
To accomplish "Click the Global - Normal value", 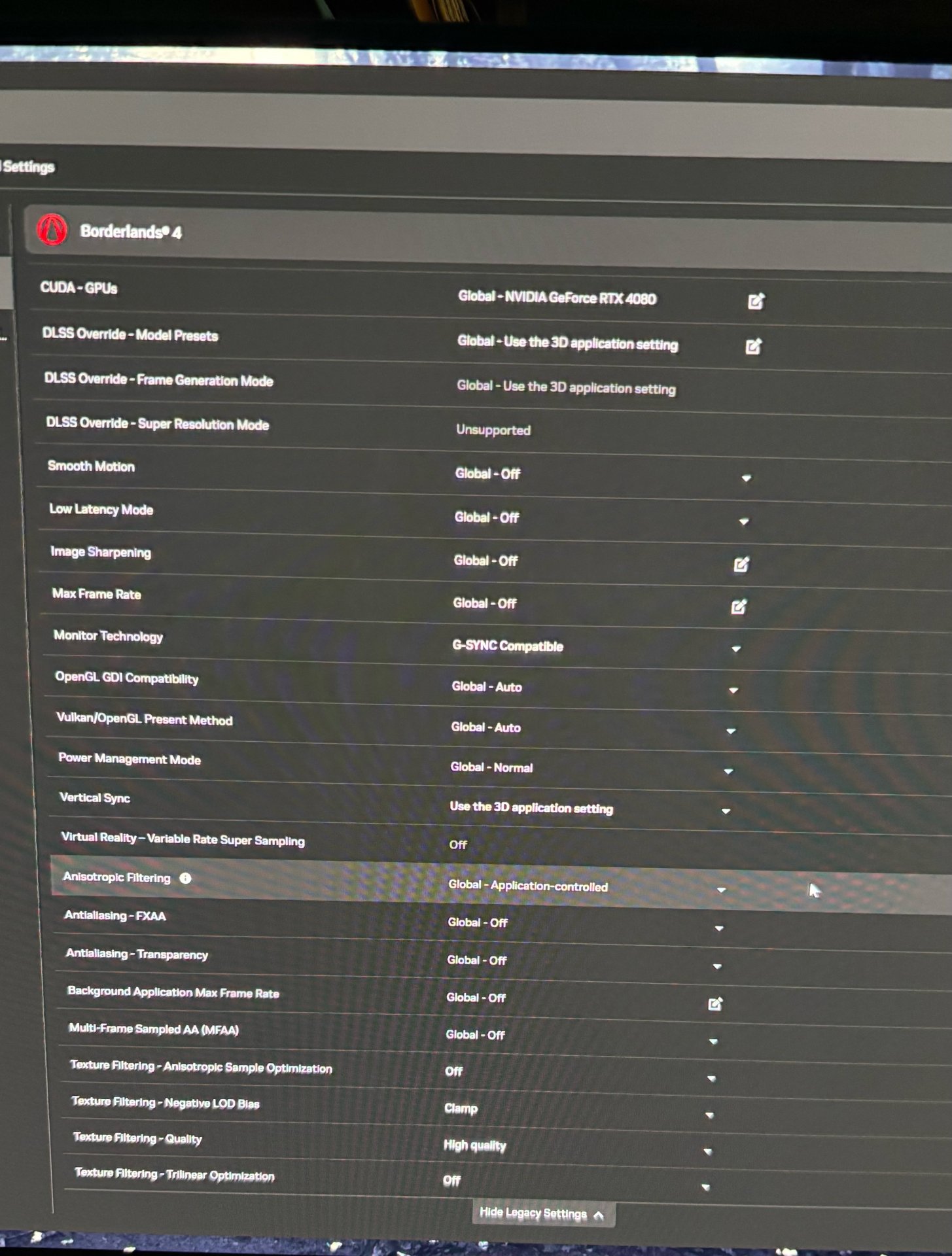I will click(x=491, y=767).
